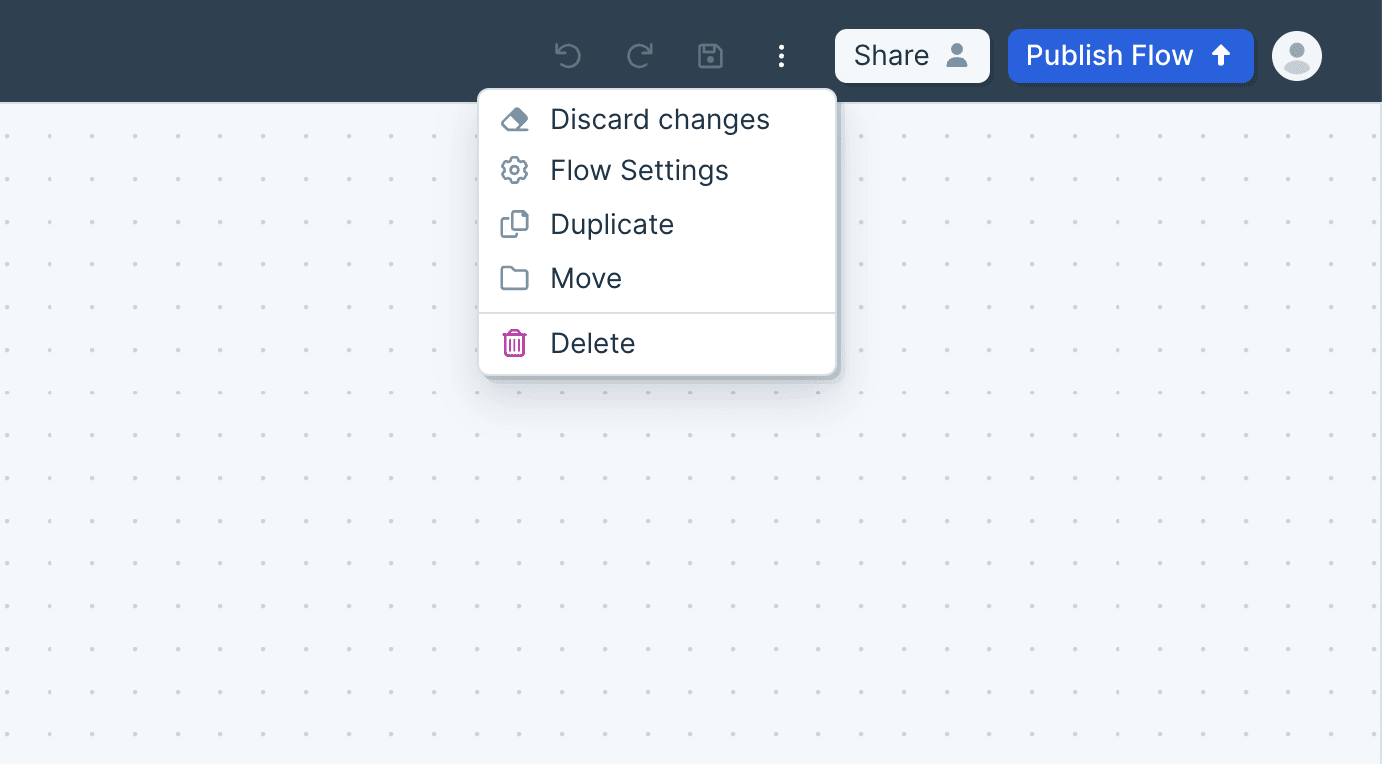1382x764 pixels.
Task: Click the save floppy disk icon
Action: point(710,55)
